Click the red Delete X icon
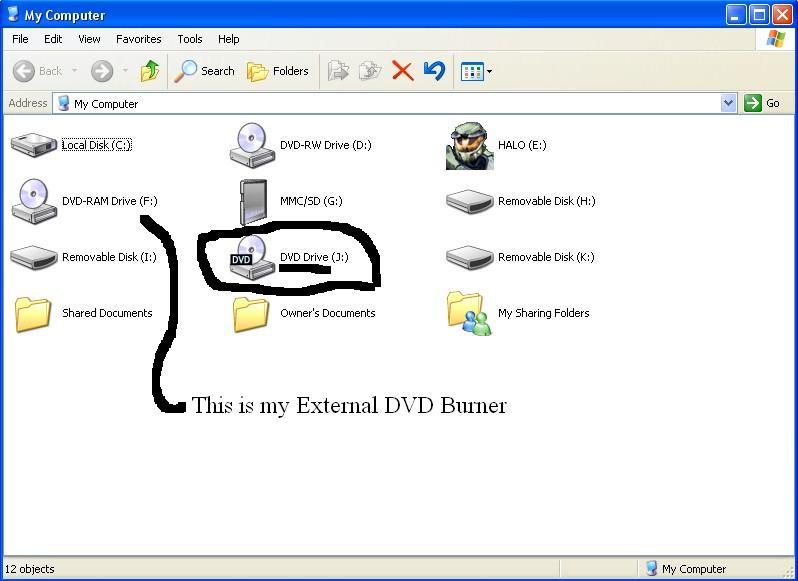Viewport: 798px width, 581px height. click(403, 71)
